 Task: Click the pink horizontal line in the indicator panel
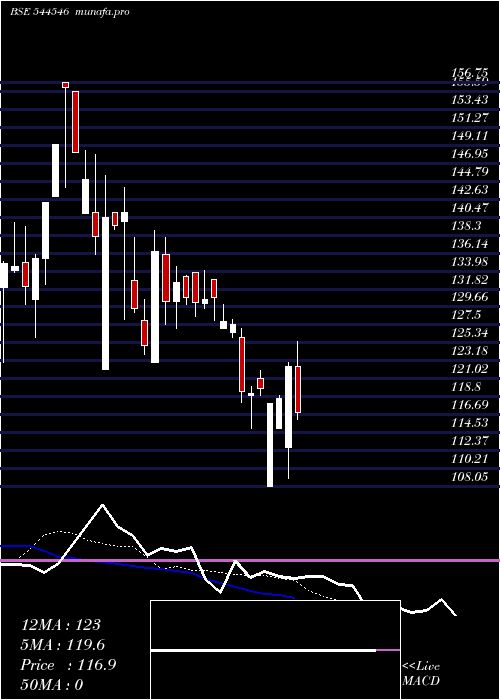[x=250, y=560]
